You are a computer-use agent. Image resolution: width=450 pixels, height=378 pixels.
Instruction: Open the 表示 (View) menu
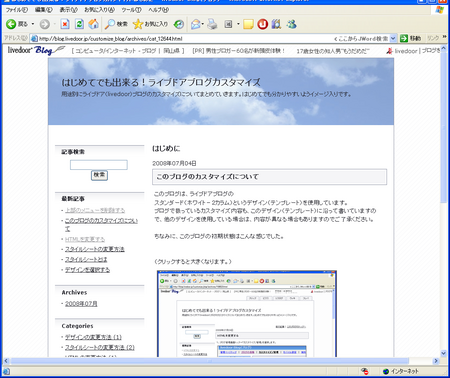[x=68, y=10]
